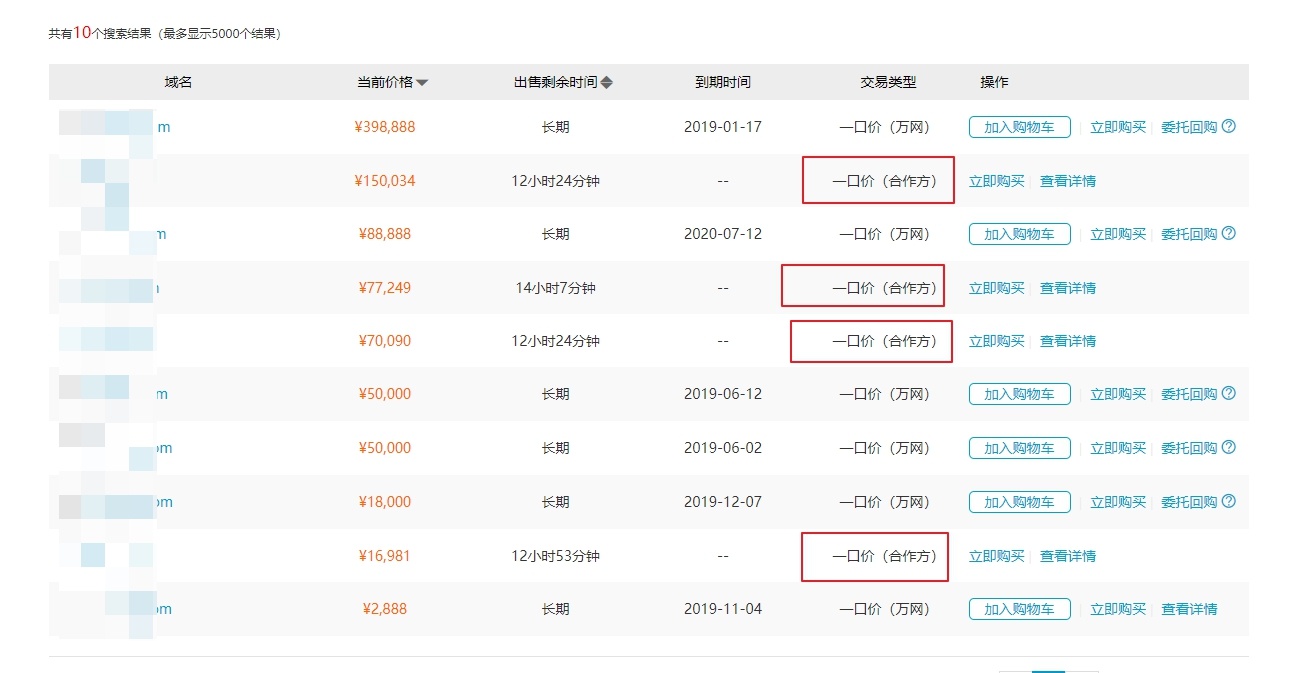Click 立即购买 for domain expiring 2019-06-02
This screenshot has height=673, width=1312.
coord(1117,448)
